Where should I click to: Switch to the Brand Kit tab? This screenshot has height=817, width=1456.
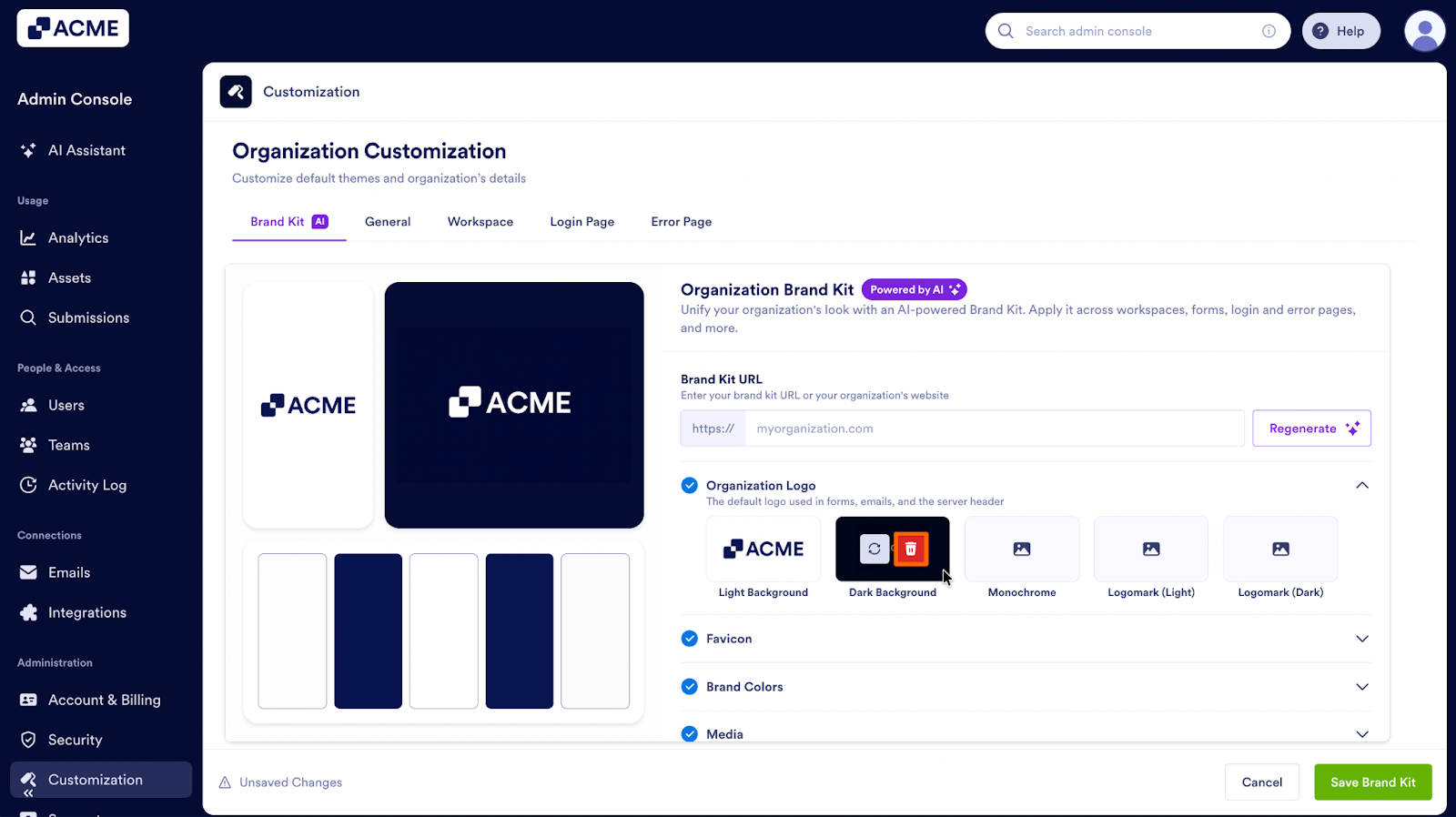click(x=288, y=222)
